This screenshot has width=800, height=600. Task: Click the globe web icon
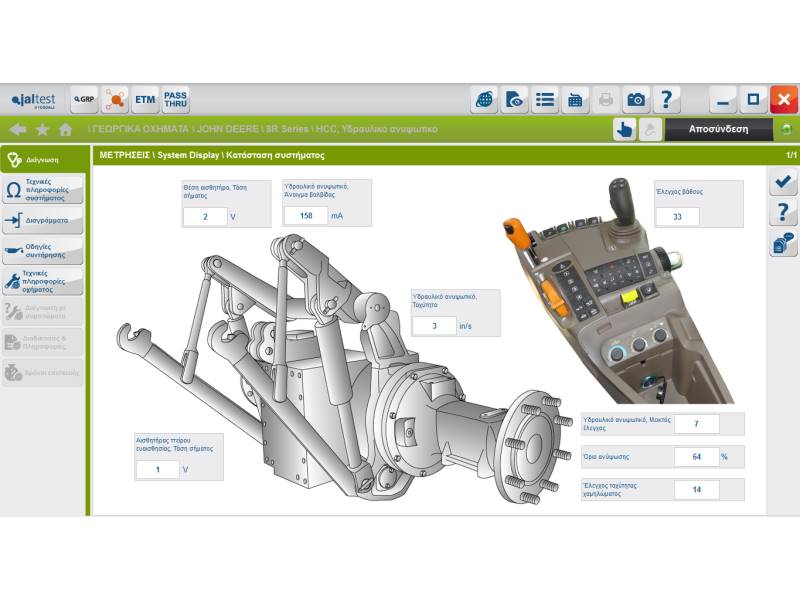pyautogui.click(x=485, y=100)
